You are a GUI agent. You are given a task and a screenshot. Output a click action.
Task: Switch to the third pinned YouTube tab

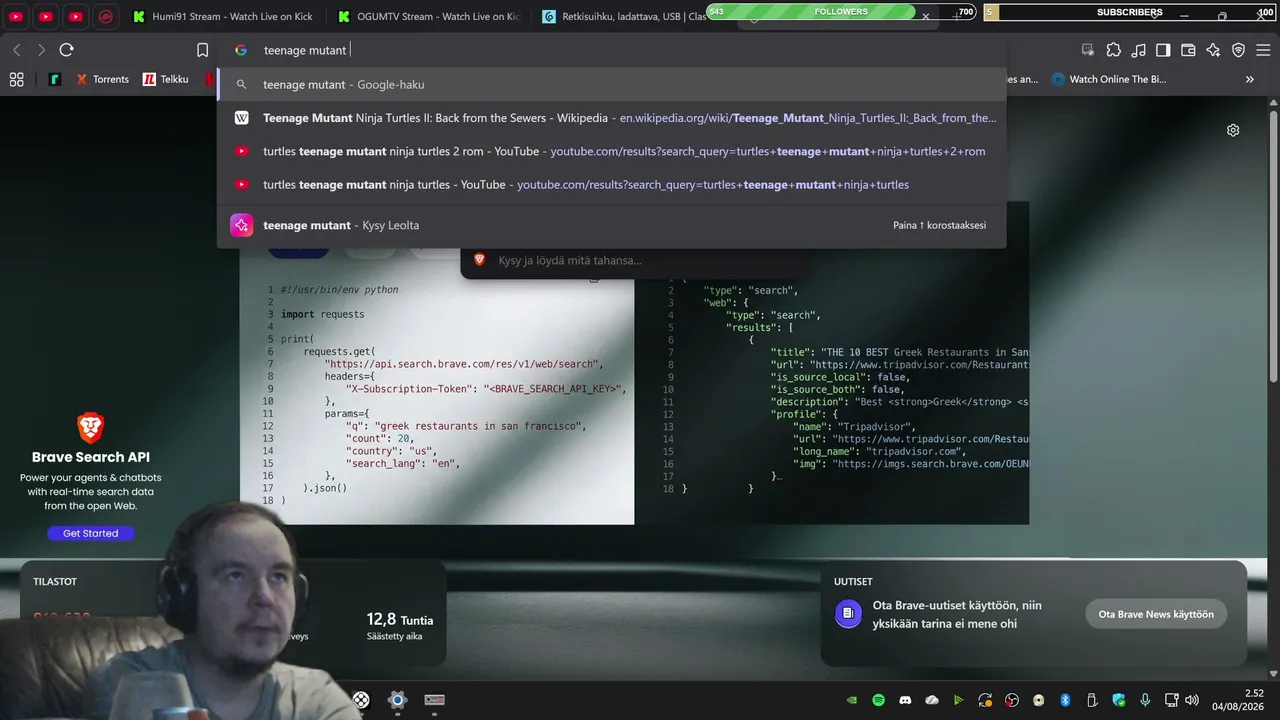click(76, 16)
